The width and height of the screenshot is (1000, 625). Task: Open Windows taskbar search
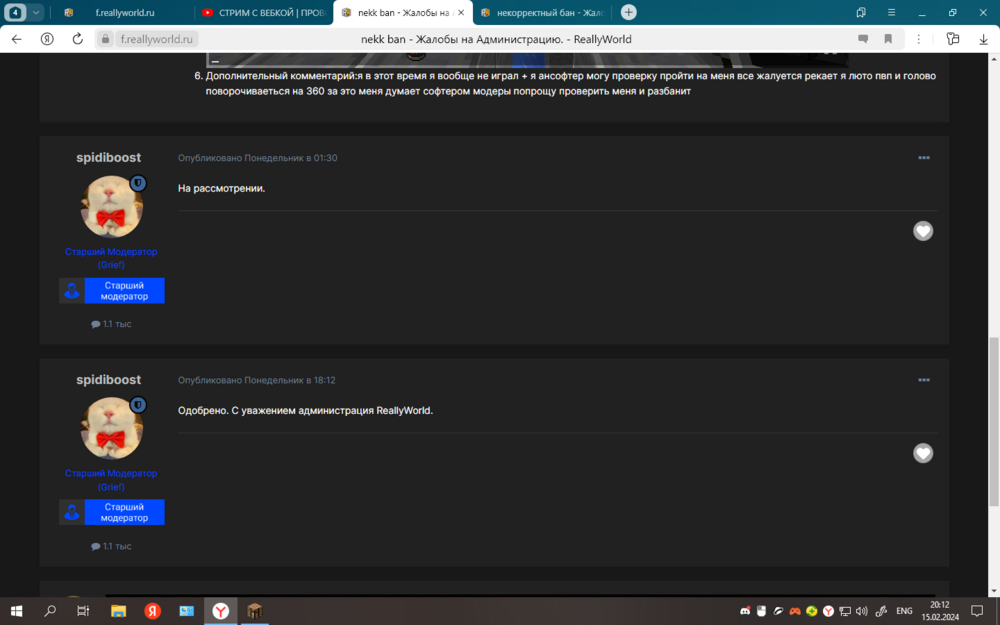point(50,611)
